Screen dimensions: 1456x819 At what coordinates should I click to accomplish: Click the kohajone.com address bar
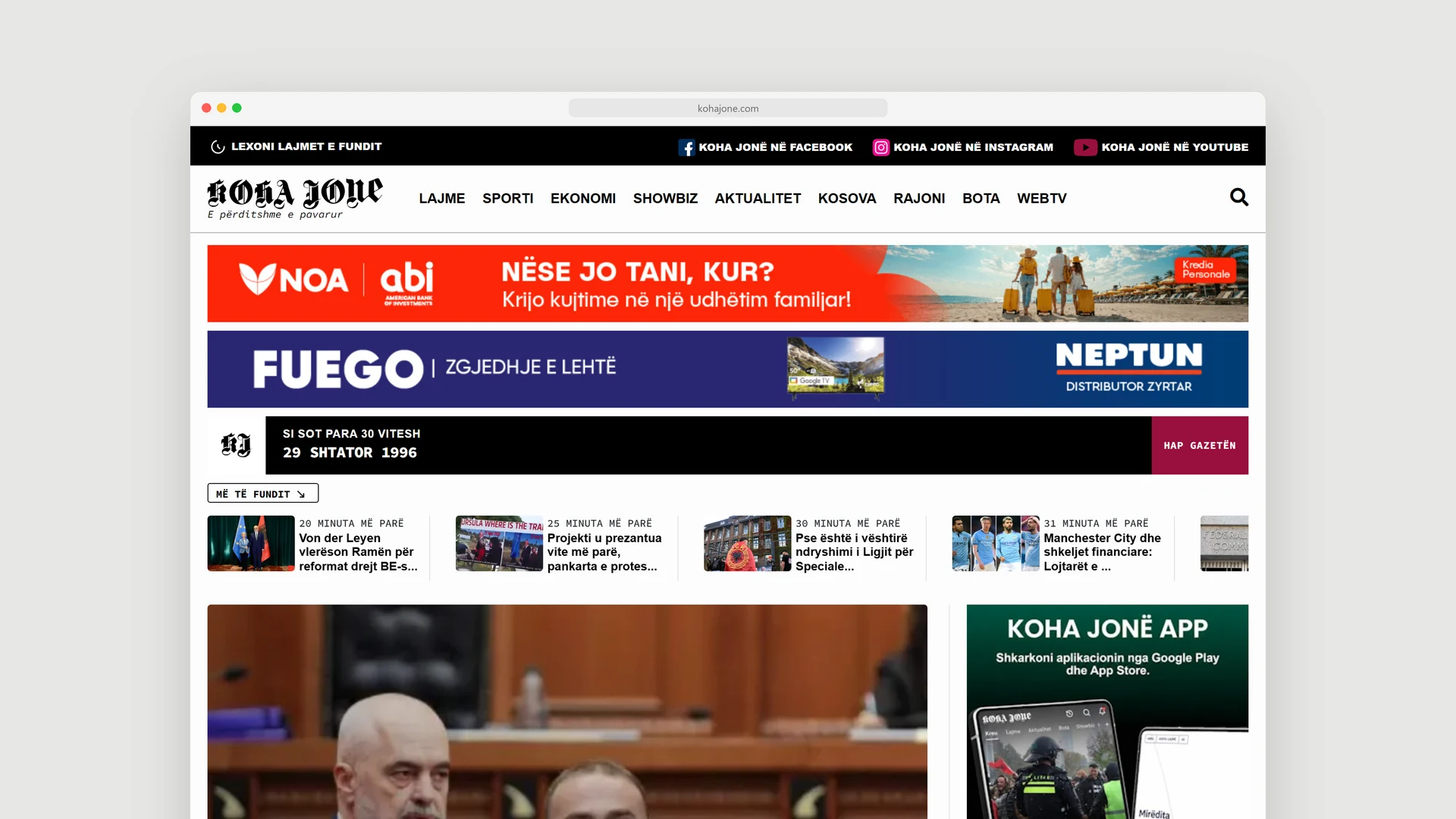pyautogui.click(x=728, y=108)
